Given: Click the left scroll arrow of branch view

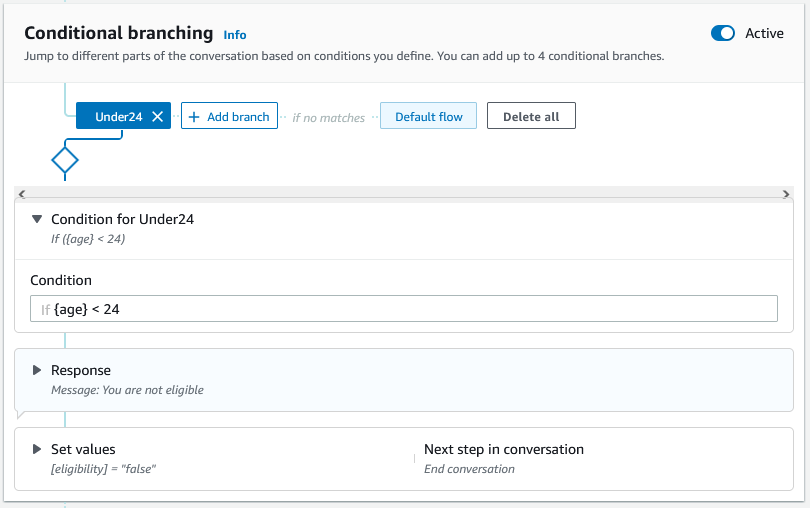Looking at the screenshot, I should point(22,194).
